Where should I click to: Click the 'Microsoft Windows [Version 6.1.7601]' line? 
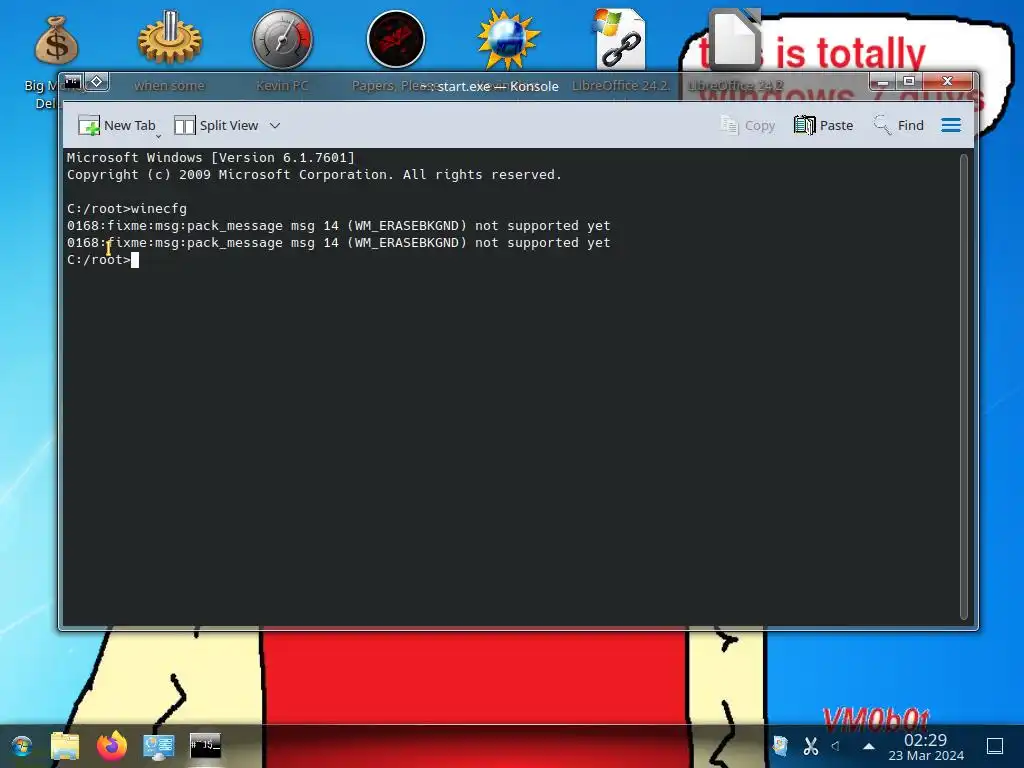[x=210, y=157]
